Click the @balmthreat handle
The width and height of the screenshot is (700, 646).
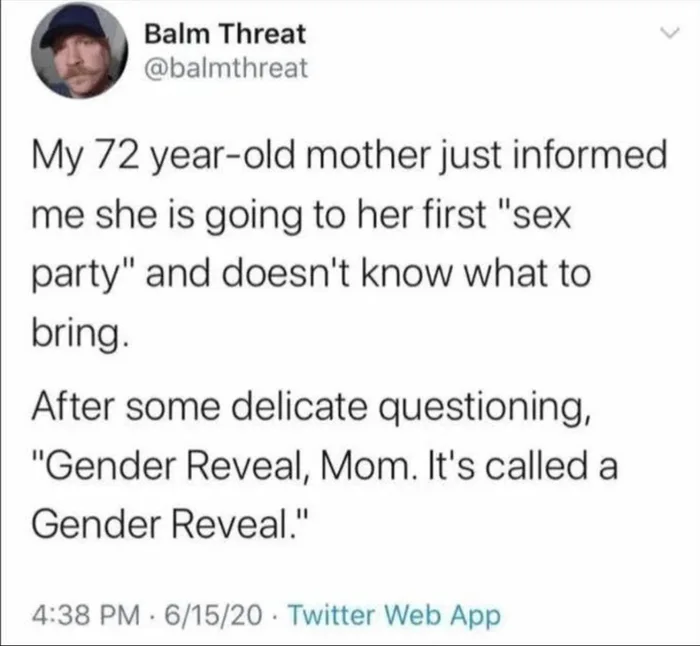pyautogui.click(x=220, y=68)
